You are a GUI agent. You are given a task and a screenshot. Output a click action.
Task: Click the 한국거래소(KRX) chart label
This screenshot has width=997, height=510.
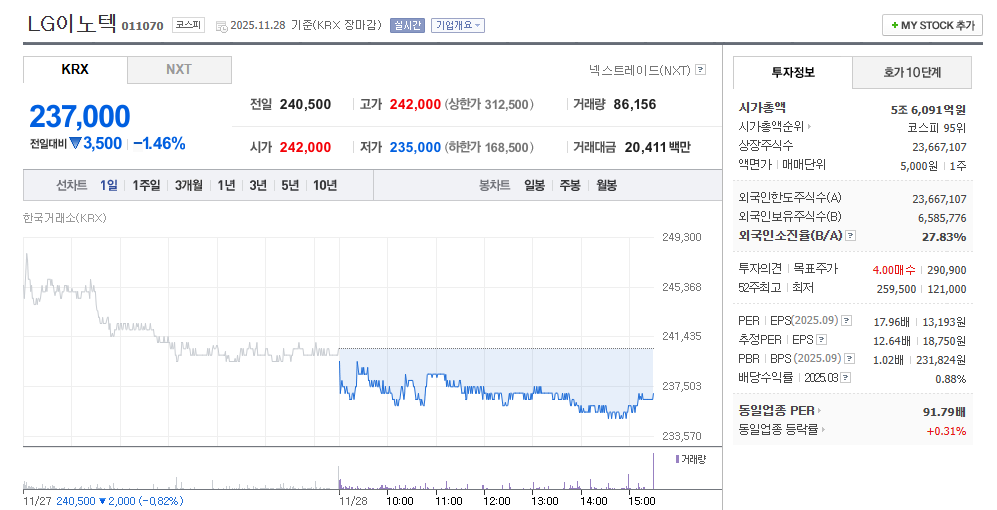click(65, 218)
